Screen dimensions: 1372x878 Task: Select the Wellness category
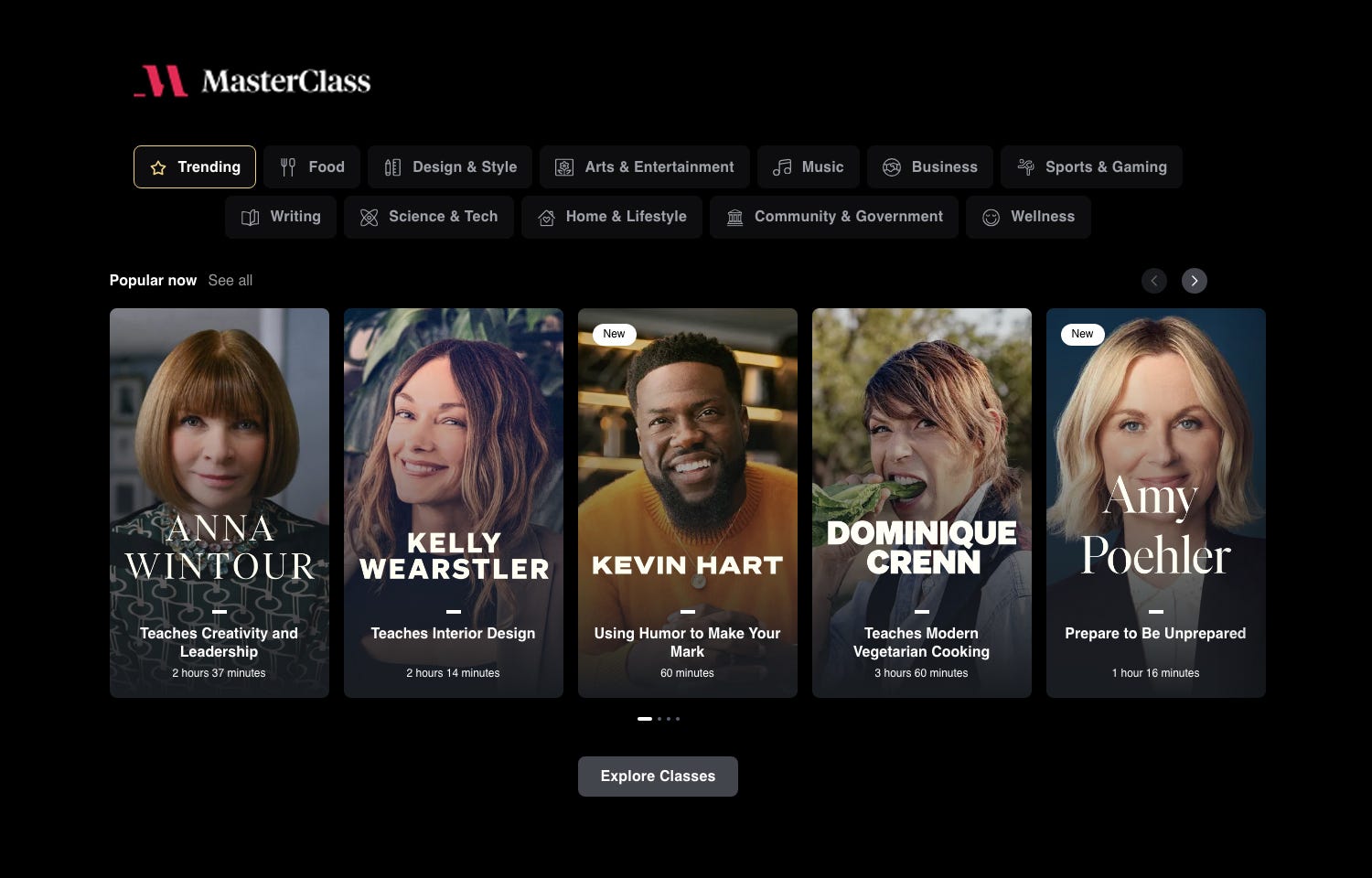[1028, 217]
